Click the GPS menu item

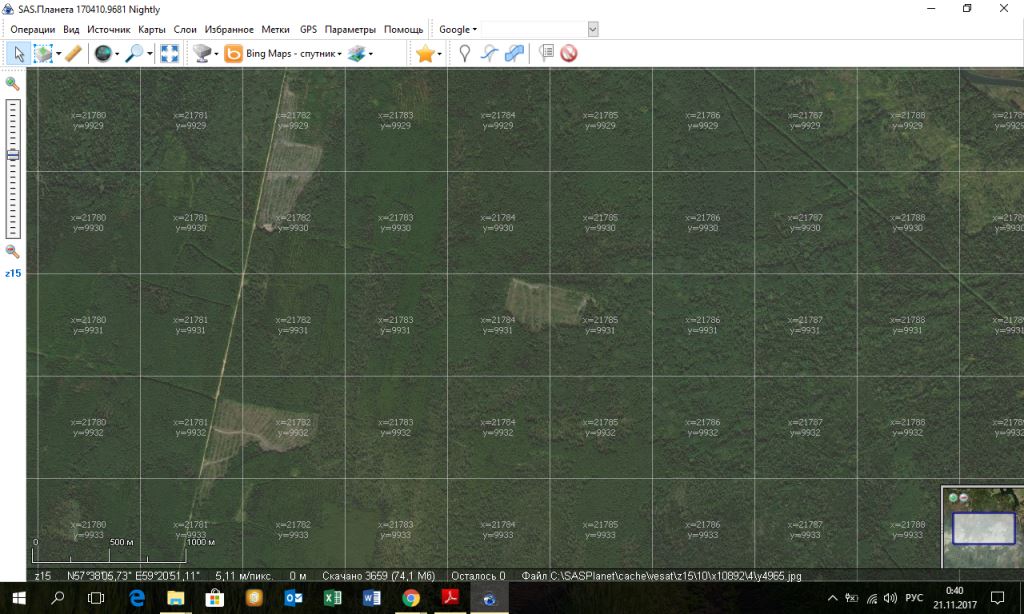[307, 29]
